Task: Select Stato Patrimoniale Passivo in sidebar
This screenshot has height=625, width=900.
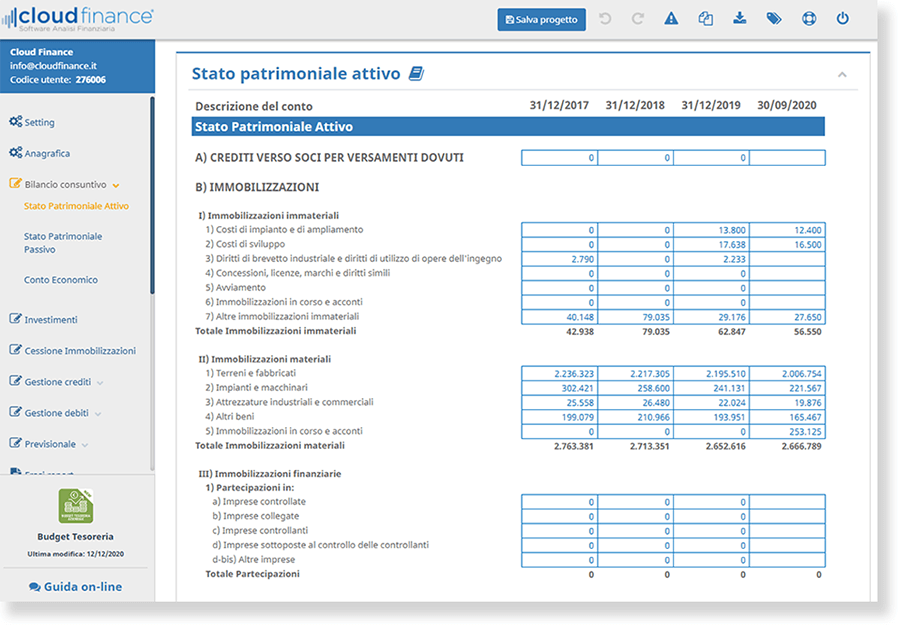Action: click(63, 243)
